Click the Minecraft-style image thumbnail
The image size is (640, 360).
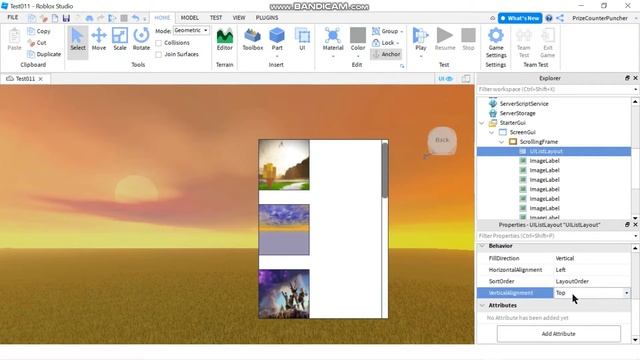click(x=284, y=165)
